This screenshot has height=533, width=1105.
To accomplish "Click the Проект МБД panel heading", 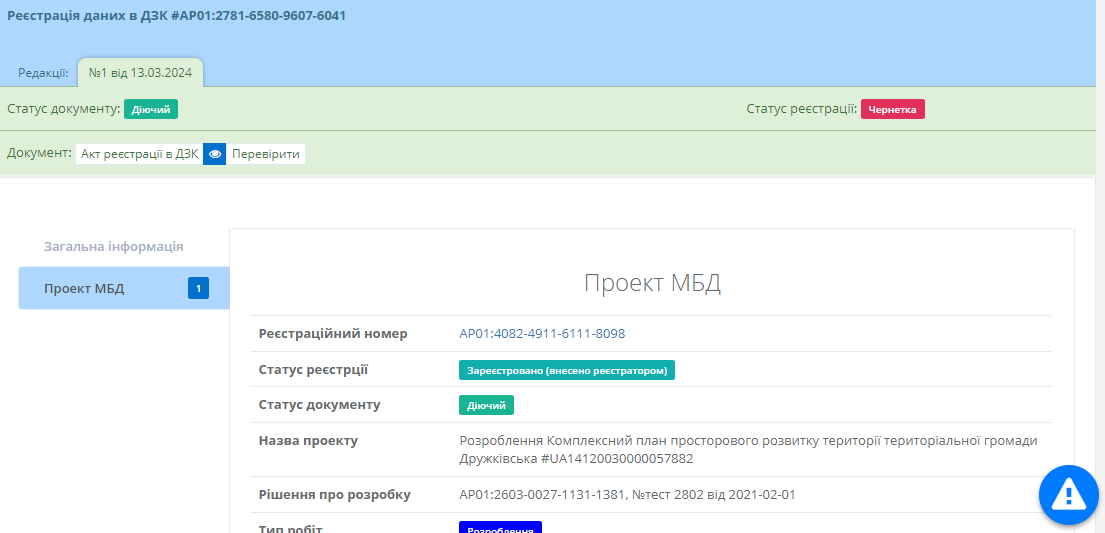I will tap(652, 283).
